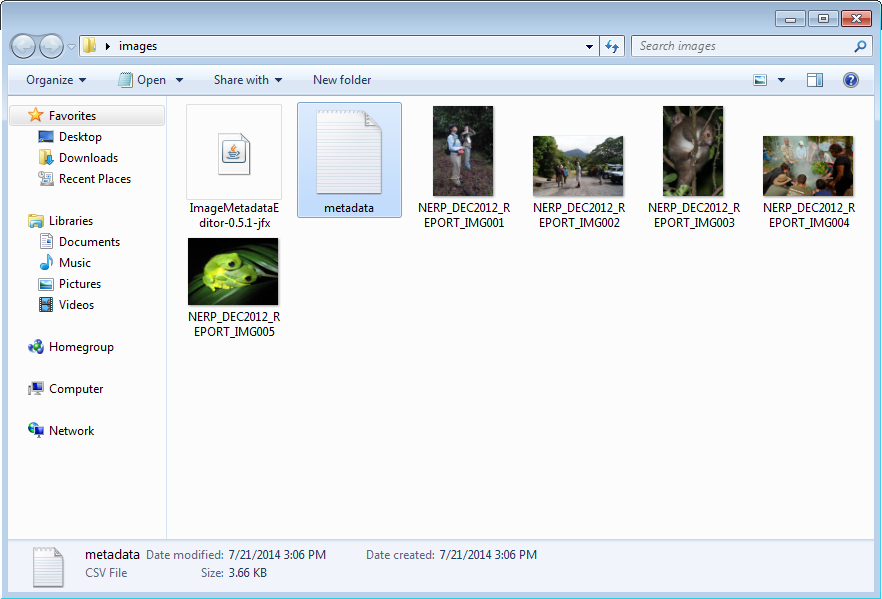Open the recent pages dropdown arrow
This screenshot has height=599, width=882.
(71, 47)
